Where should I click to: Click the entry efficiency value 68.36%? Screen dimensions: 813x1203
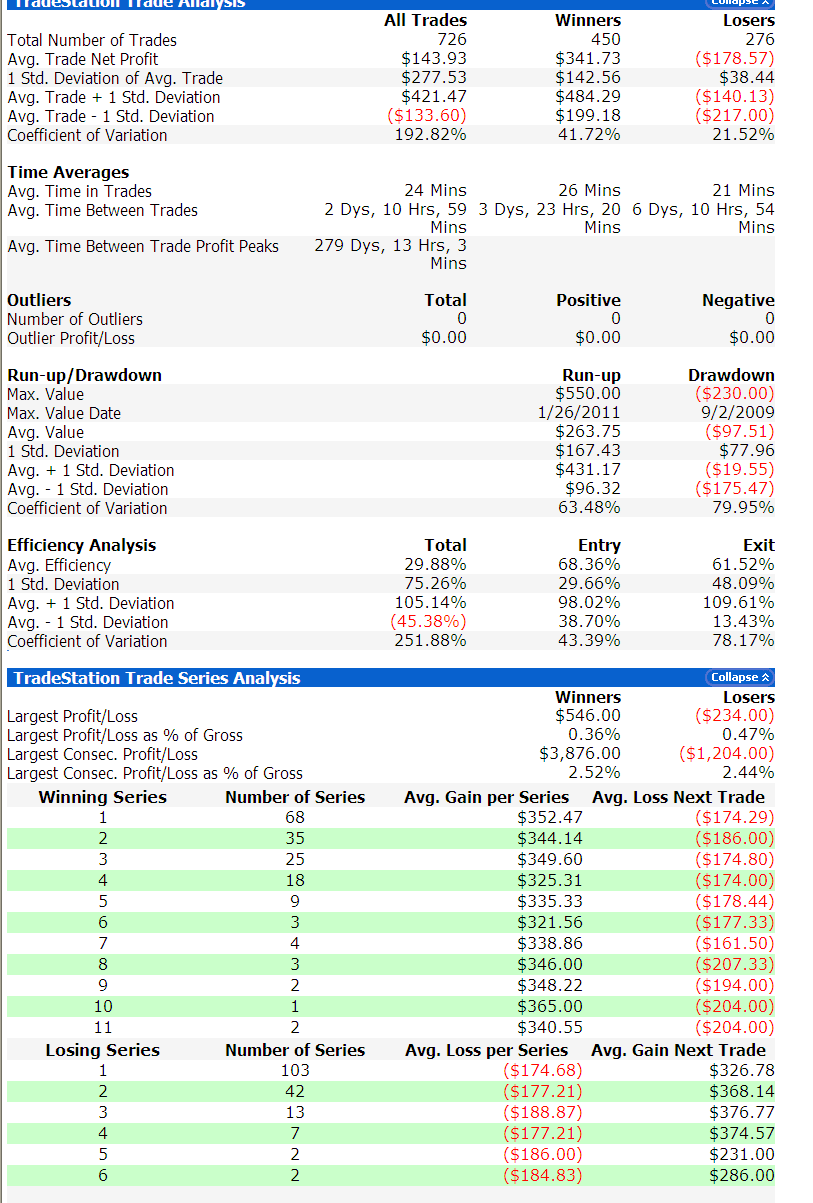589,565
